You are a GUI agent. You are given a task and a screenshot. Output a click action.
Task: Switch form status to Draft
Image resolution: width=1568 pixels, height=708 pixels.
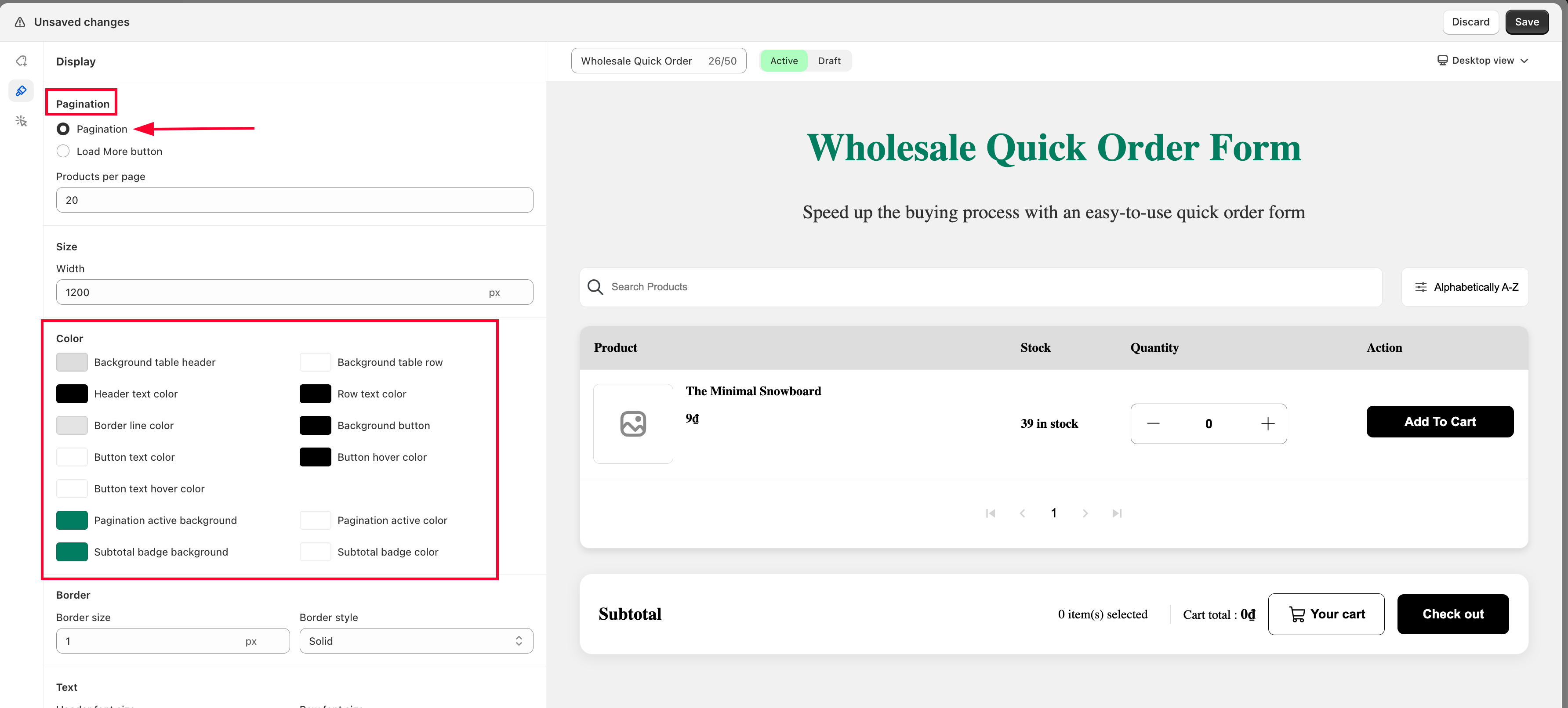828,61
